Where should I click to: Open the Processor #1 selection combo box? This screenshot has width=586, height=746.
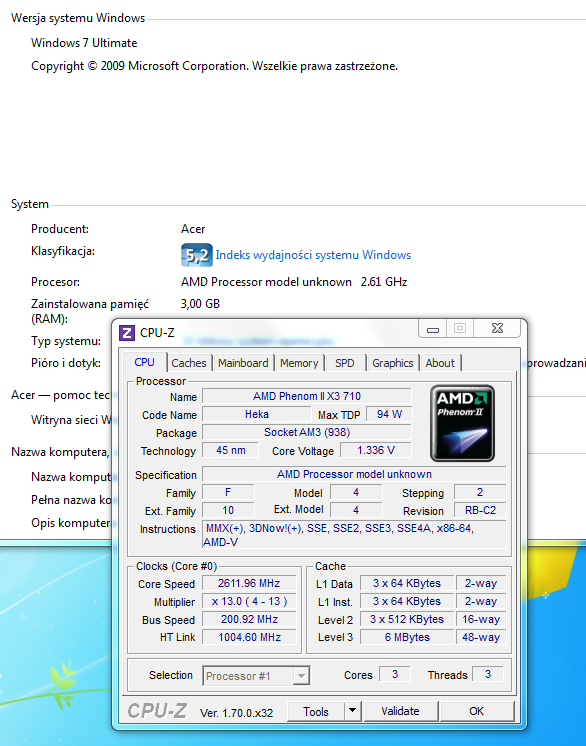pos(256,676)
